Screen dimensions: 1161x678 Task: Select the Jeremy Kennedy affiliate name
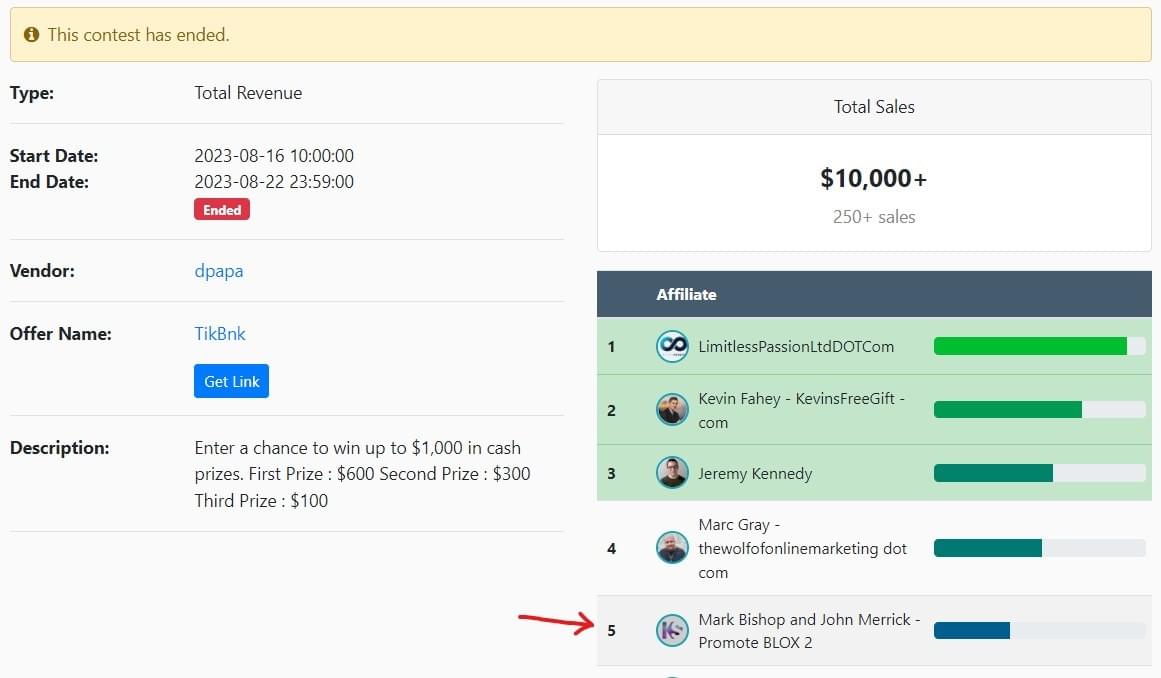pyautogui.click(x=755, y=473)
